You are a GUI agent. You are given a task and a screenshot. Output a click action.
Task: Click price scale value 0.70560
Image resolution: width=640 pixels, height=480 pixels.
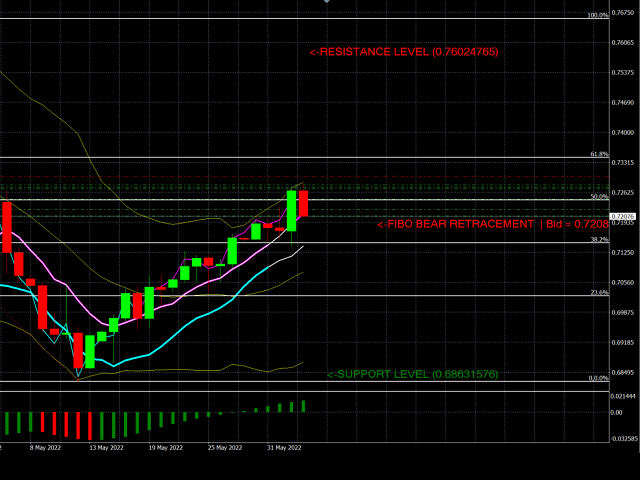(x=623, y=282)
